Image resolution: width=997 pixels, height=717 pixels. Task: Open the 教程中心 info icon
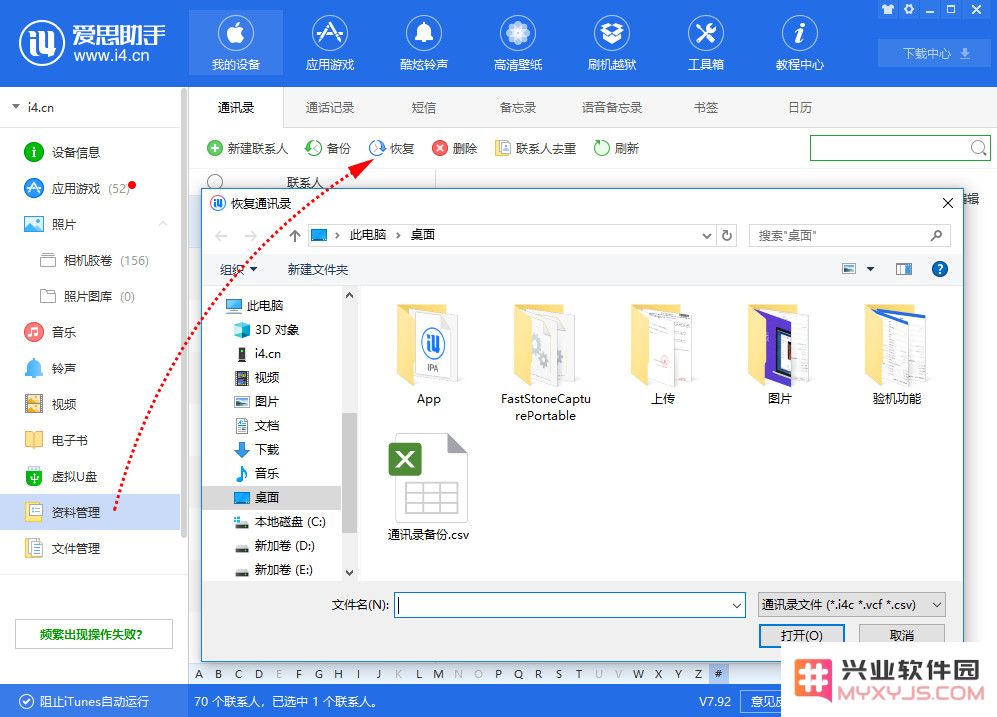tap(799, 43)
